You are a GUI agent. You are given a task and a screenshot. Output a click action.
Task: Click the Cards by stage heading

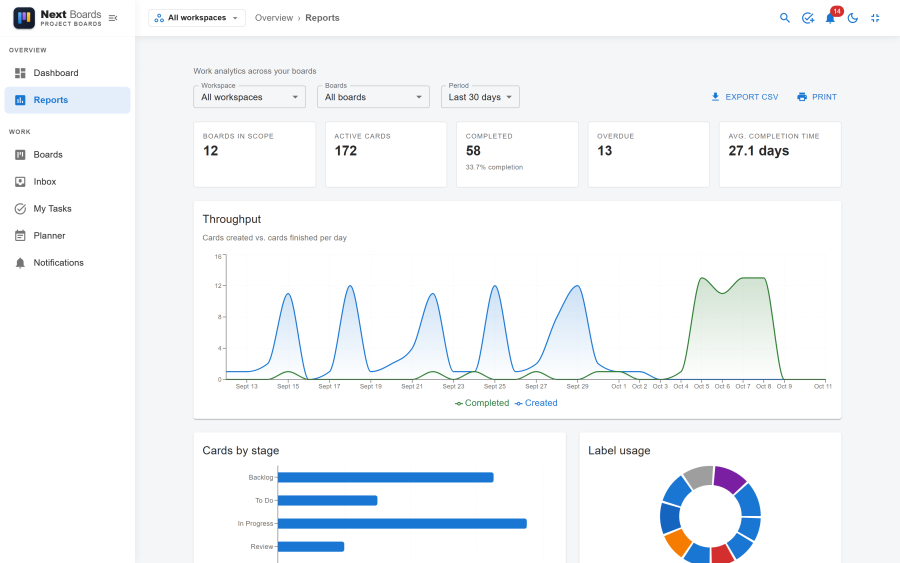[240, 451]
